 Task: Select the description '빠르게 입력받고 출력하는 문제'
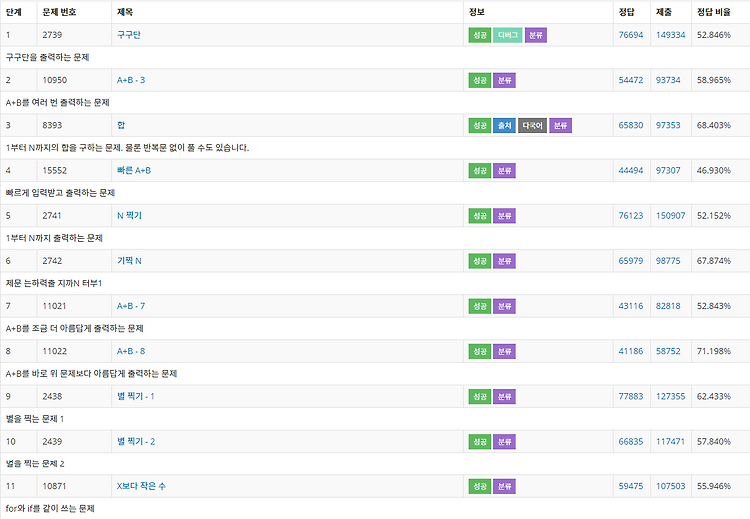60,193
